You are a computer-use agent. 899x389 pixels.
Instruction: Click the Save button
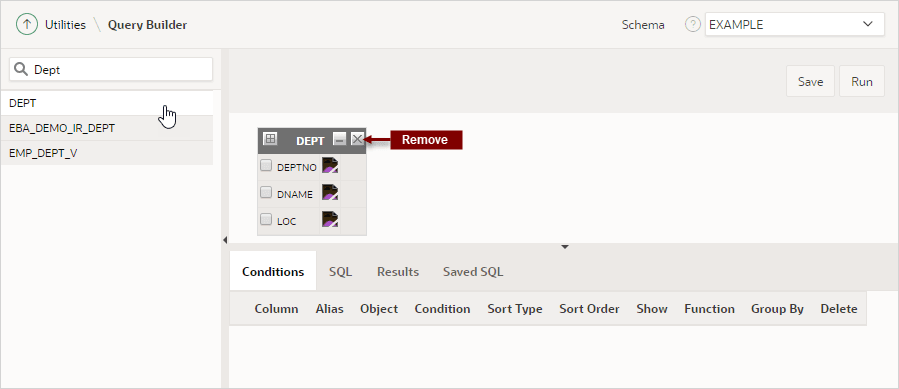pos(811,81)
